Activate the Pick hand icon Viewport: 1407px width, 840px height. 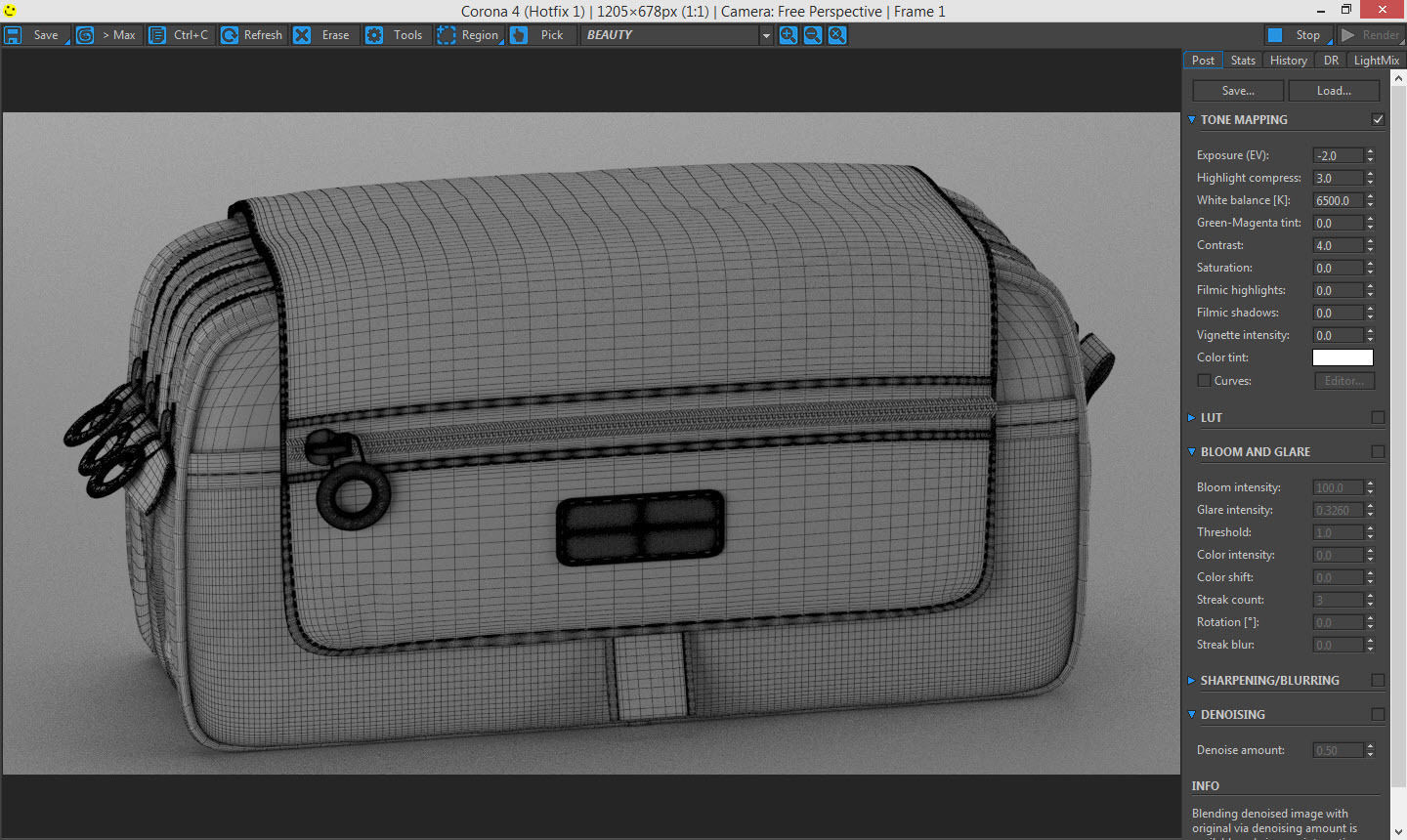[519, 35]
